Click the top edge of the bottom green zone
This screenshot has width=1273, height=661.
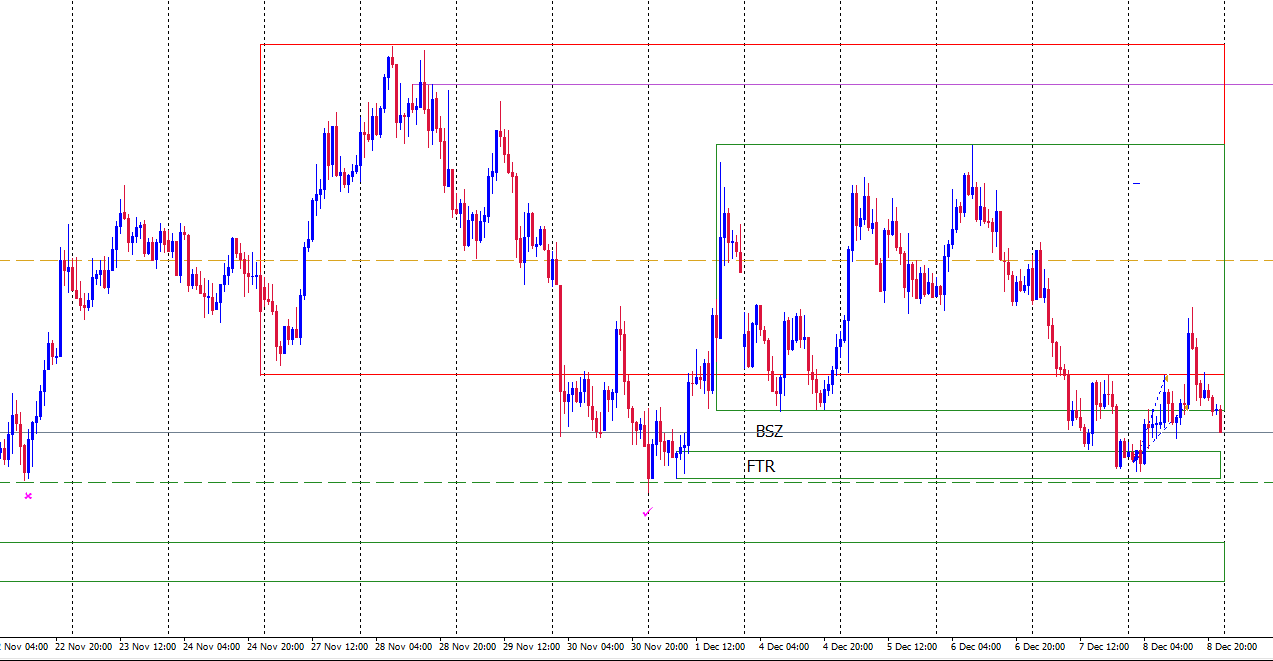pos(600,542)
